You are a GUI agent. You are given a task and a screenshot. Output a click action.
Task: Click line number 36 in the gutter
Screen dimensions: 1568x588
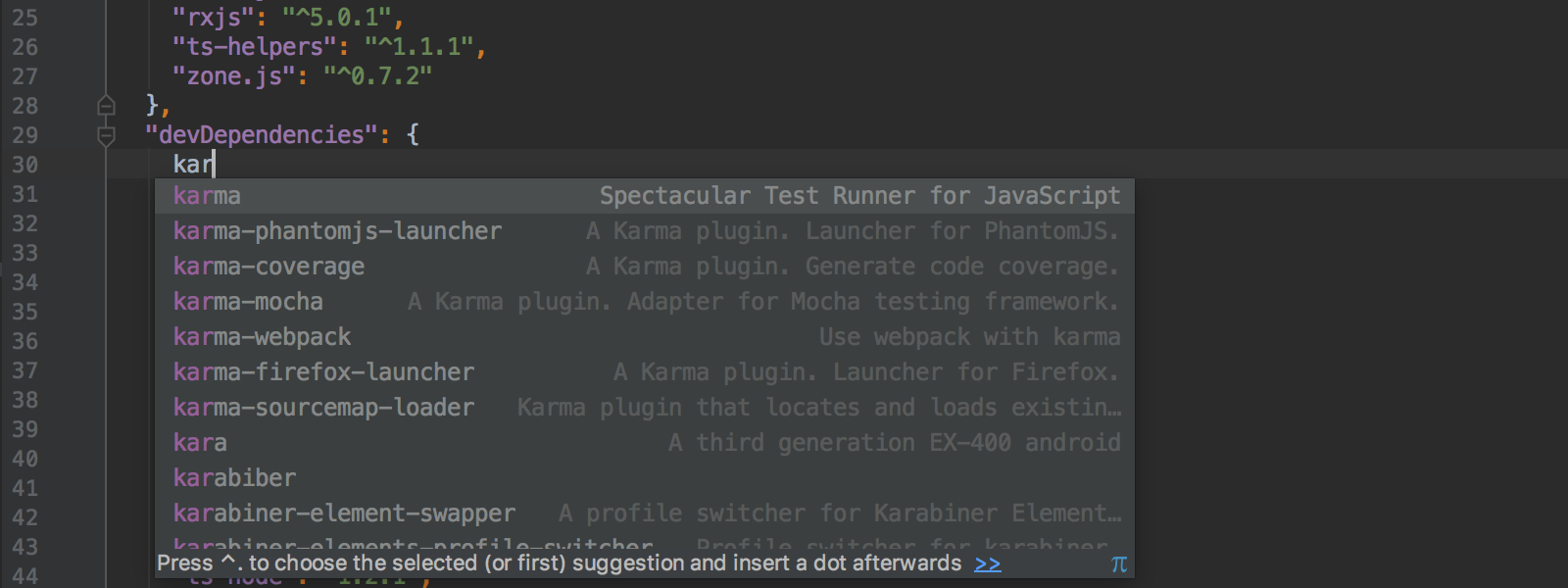tap(25, 341)
